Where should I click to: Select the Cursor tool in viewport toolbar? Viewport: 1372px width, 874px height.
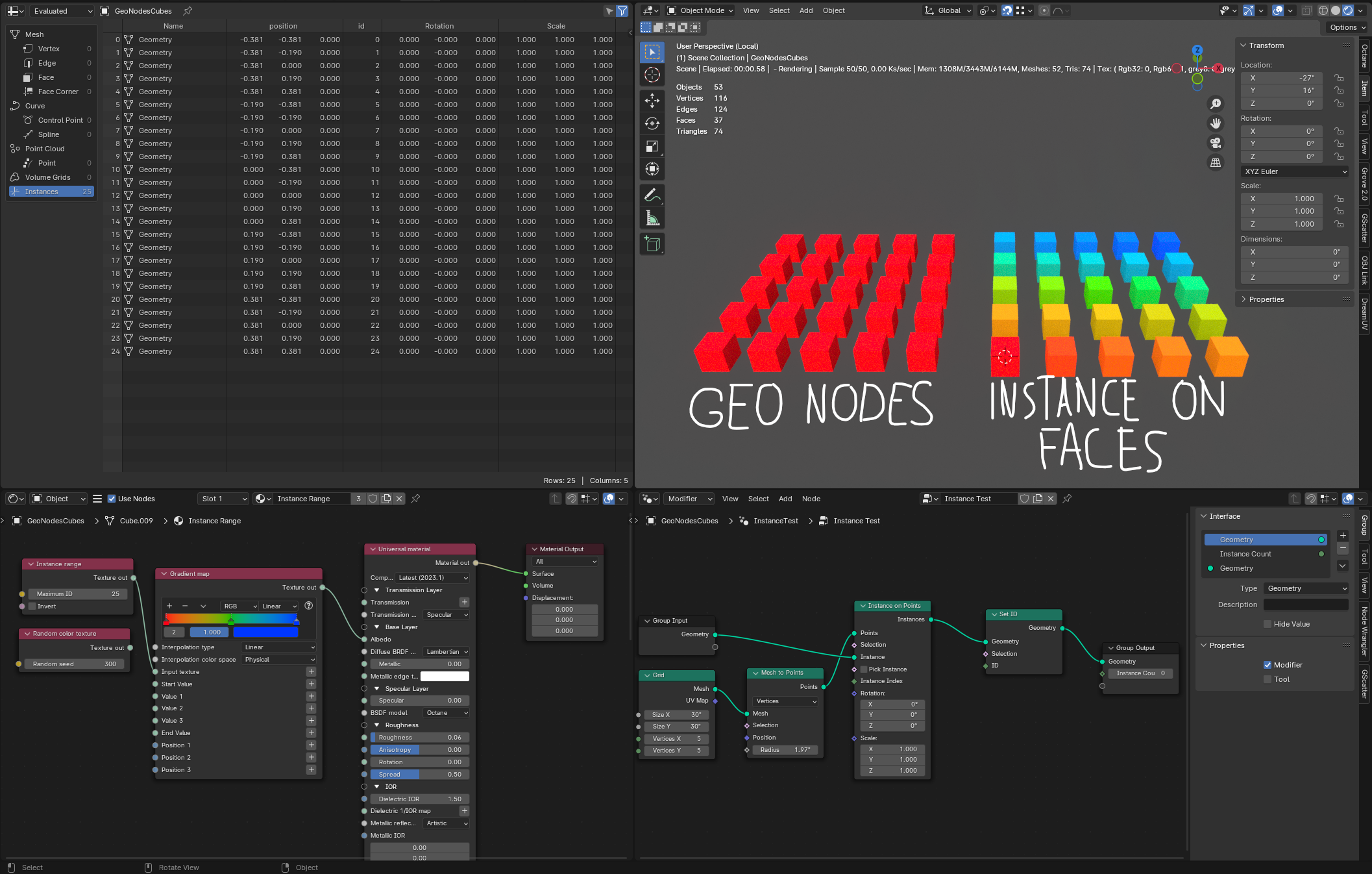pos(652,75)
